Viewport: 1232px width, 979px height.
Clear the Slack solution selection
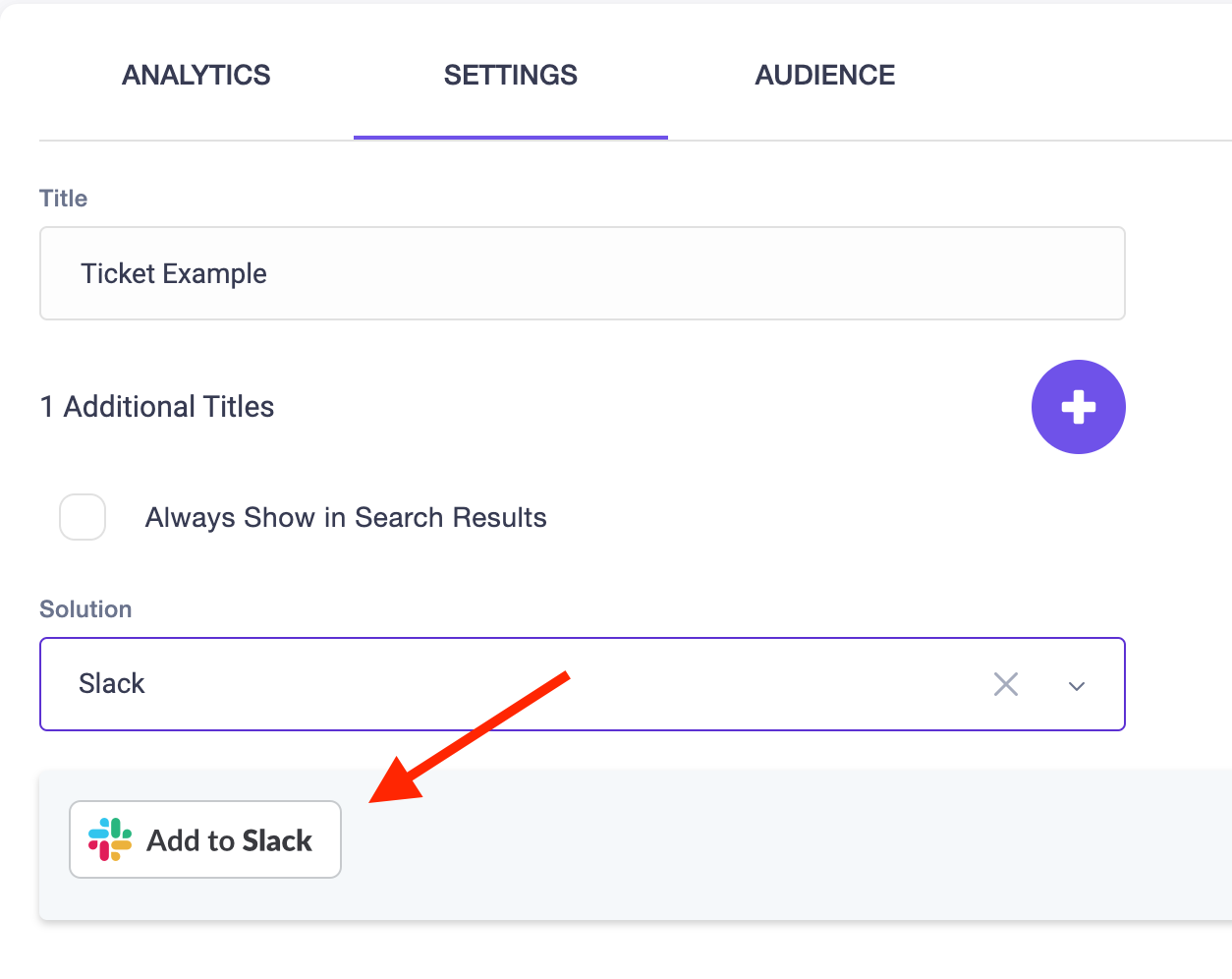(x=1006, y=684)
